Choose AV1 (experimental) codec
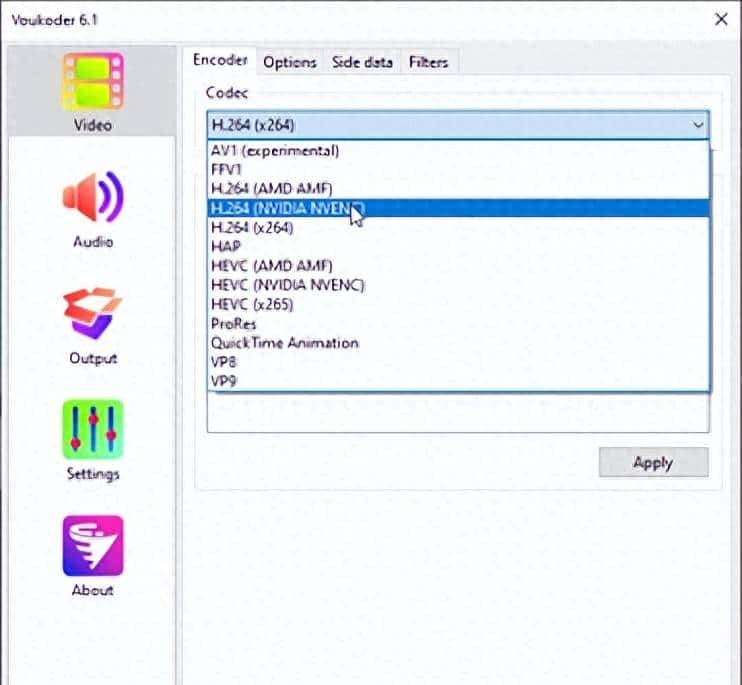This screenshot has height=685, width=742. click(458, 151)
